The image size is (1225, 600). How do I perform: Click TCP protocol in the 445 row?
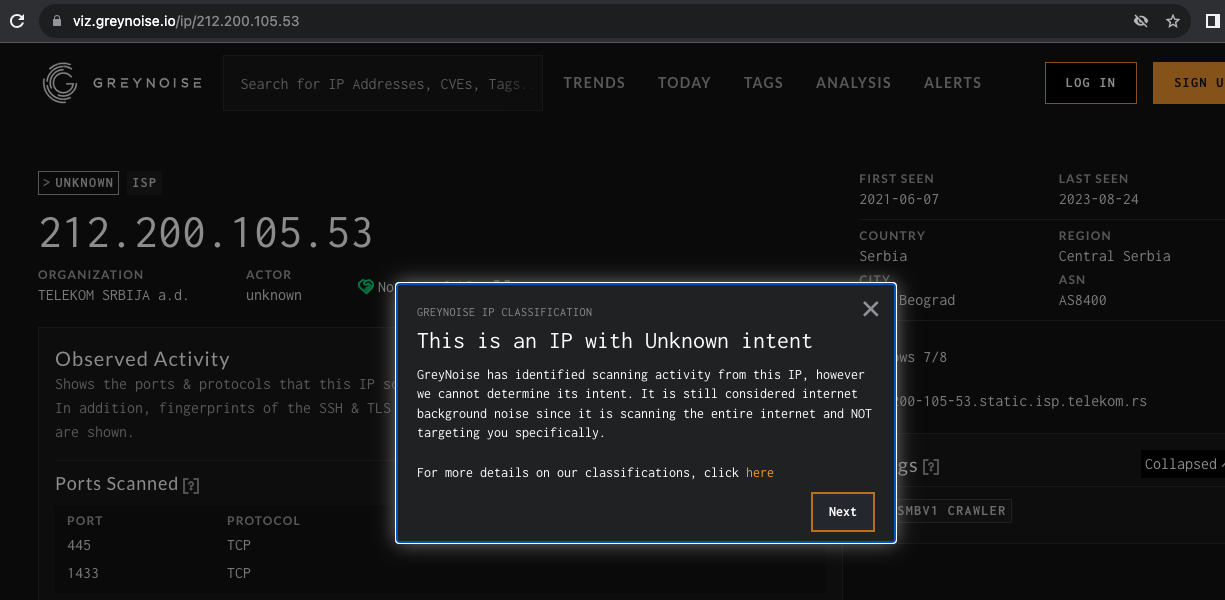click(239, 545)
